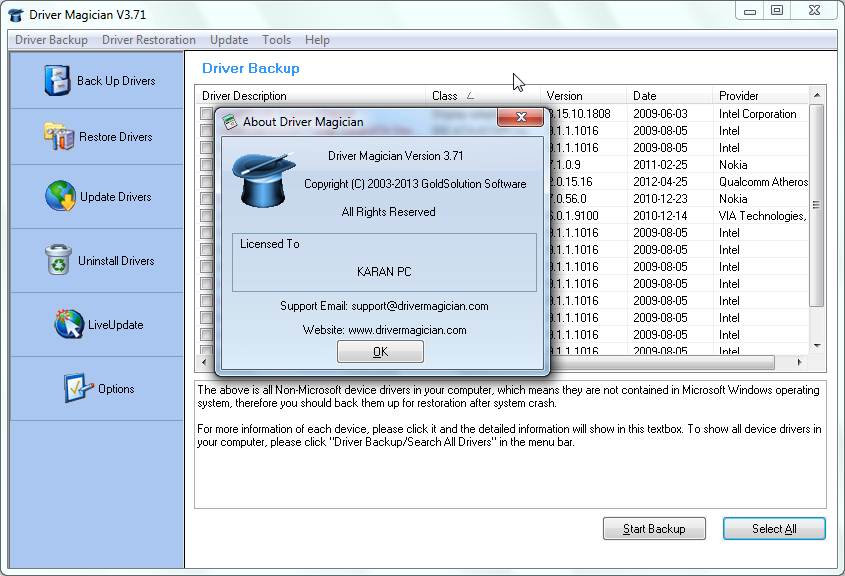Click the Driver Magician app icon in title bar
This screenshot has width=845, height=576.
click(x=16, y=15)
